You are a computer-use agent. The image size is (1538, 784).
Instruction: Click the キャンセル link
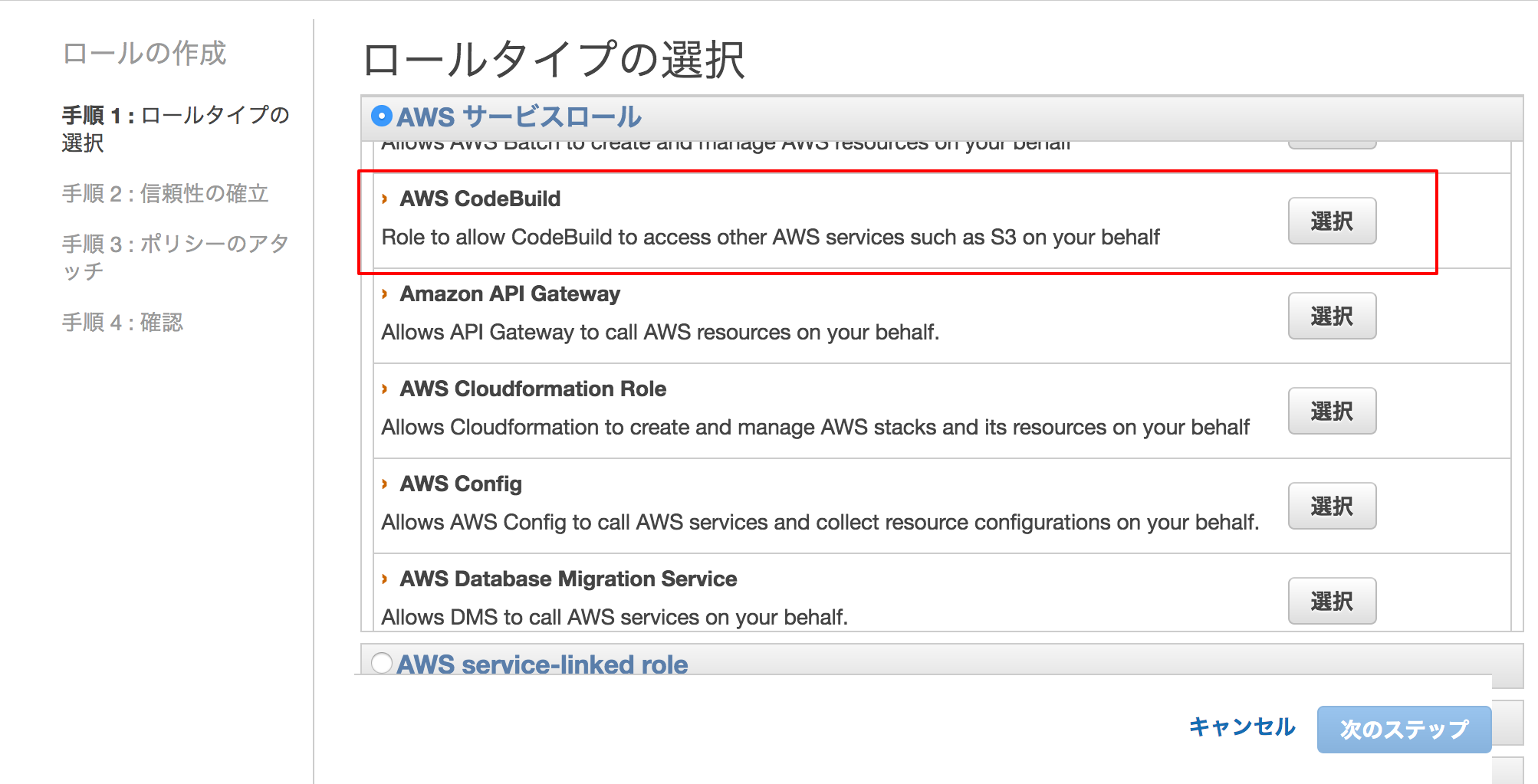(x=1242, y=728)
